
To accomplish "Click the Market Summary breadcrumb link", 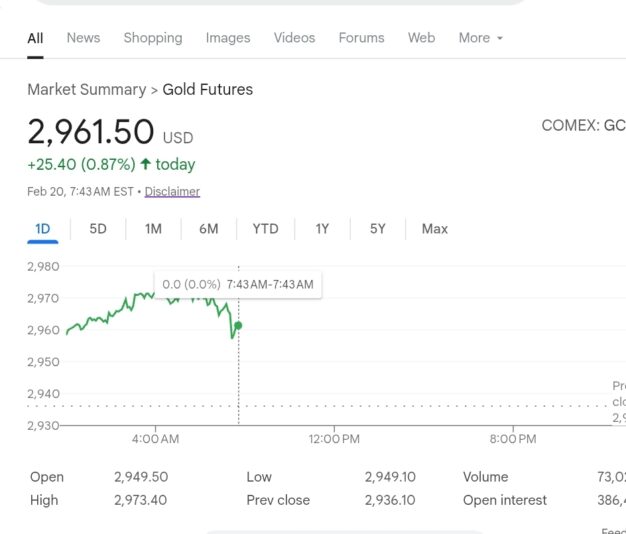I will coord(86,89).
